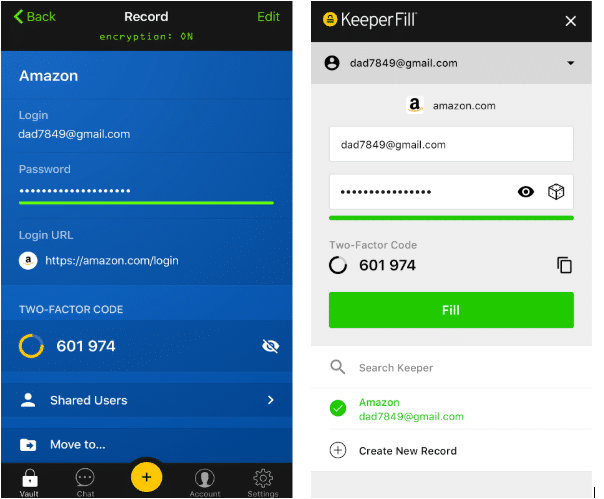Expand the Shared Users chevron

[271, 400]
